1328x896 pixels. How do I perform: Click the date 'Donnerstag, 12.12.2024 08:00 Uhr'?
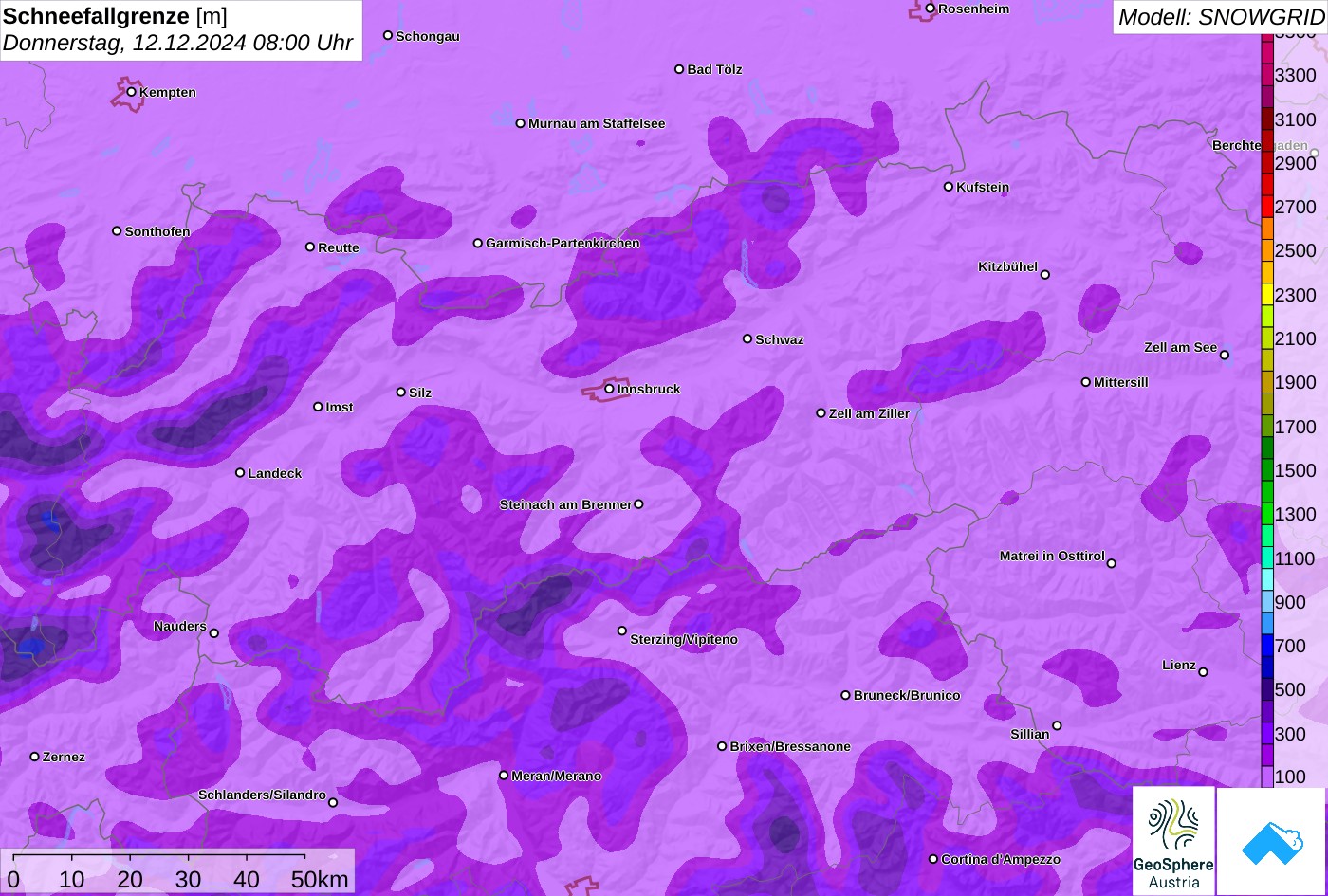point(178,43)
